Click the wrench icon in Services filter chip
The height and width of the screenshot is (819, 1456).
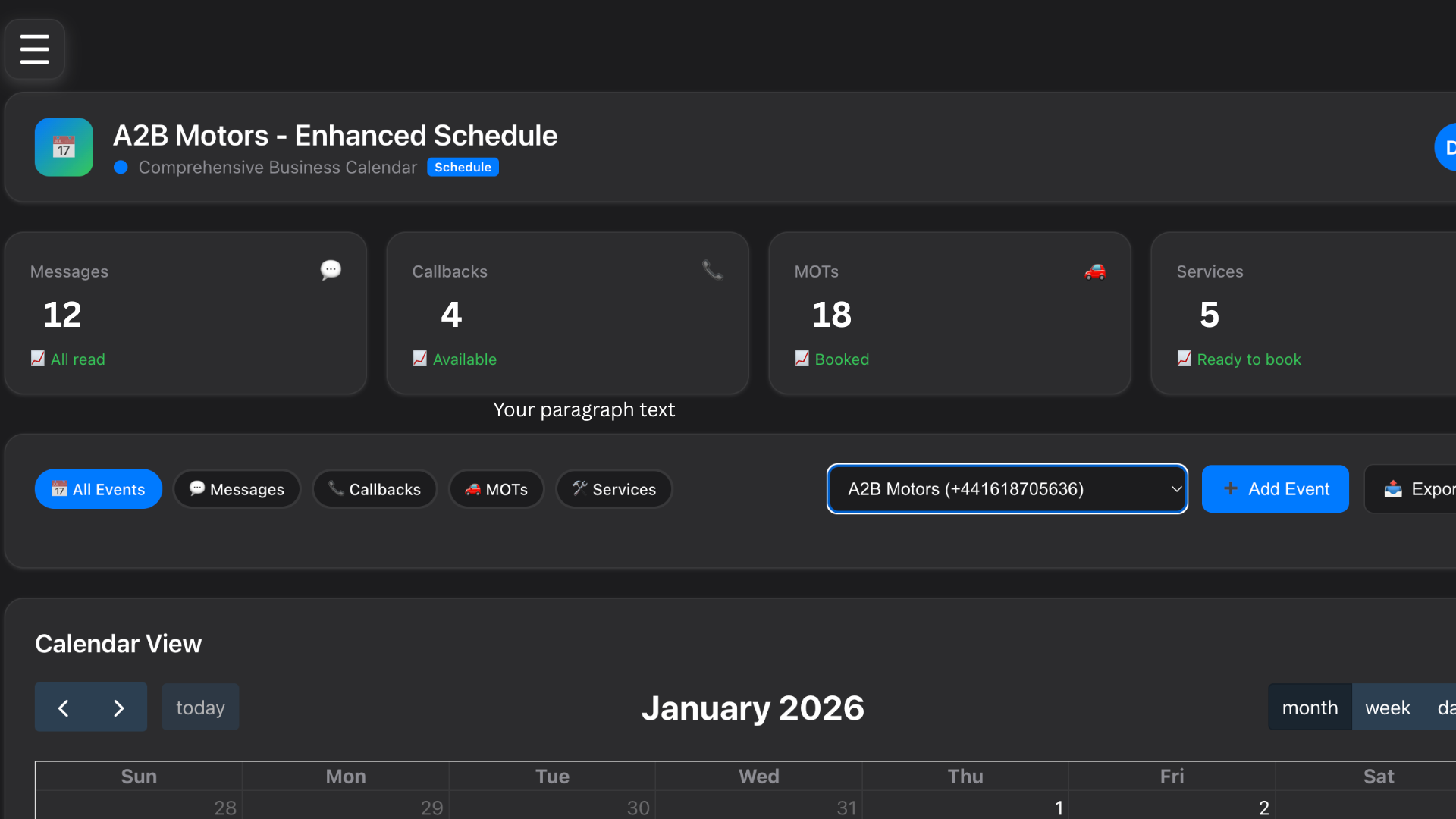(580, 489)
